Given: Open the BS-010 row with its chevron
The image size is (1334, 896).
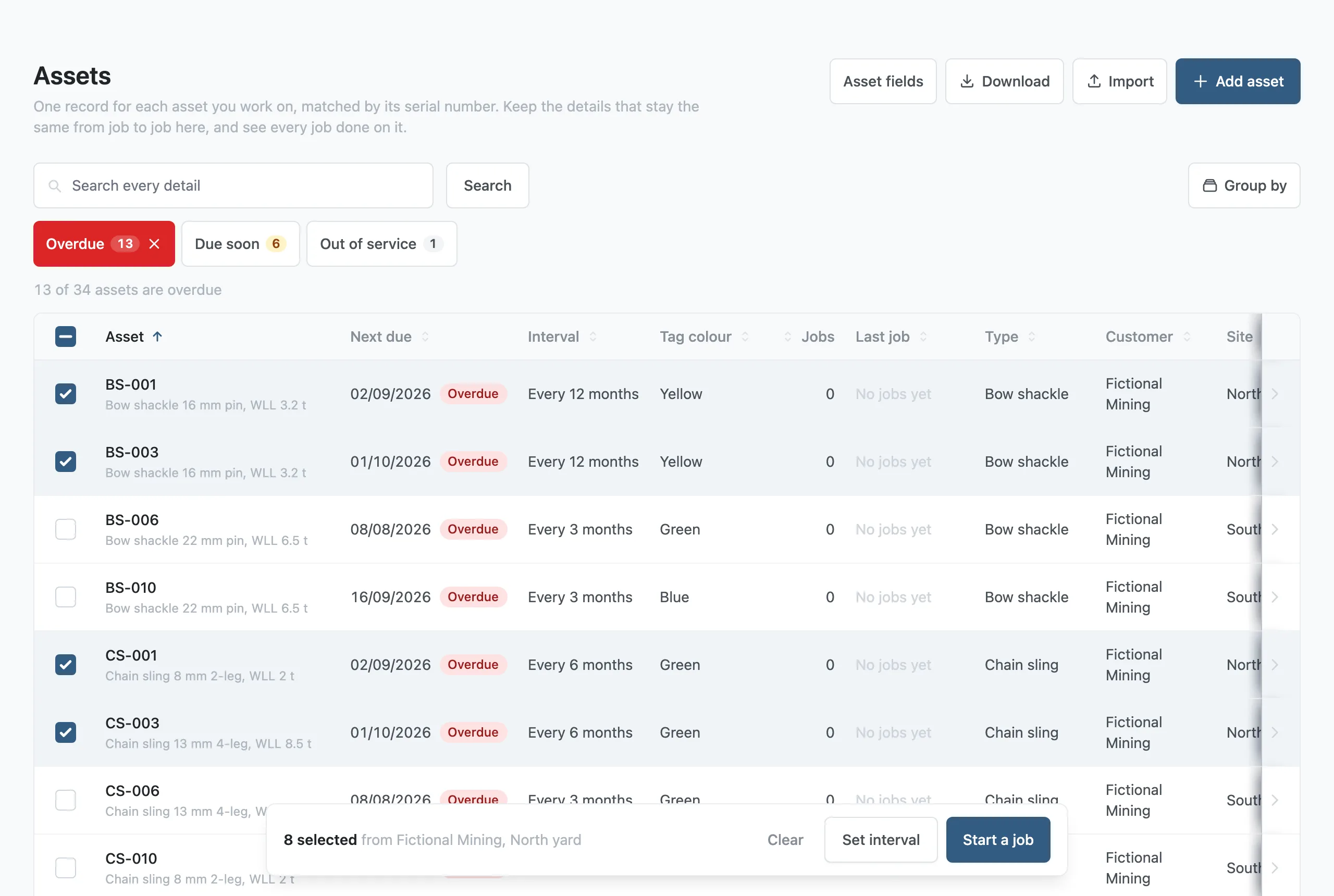Looking at the screenshot, I should click(1275, 597).
